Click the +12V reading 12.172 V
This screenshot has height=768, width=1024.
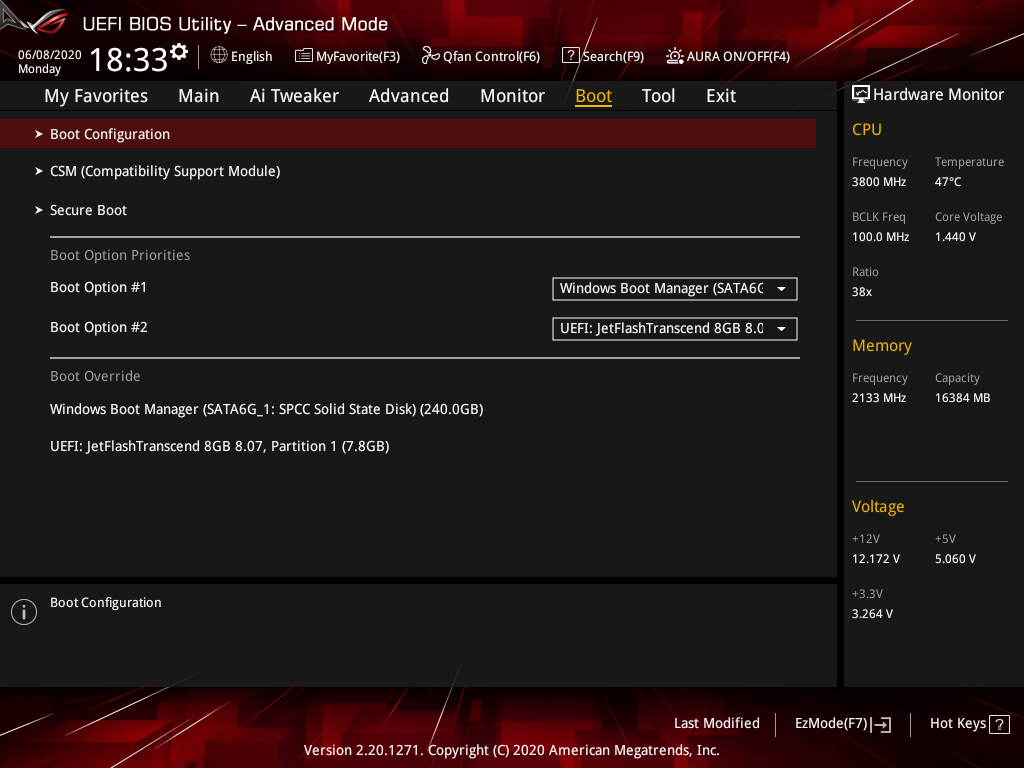tap(875, 559)
